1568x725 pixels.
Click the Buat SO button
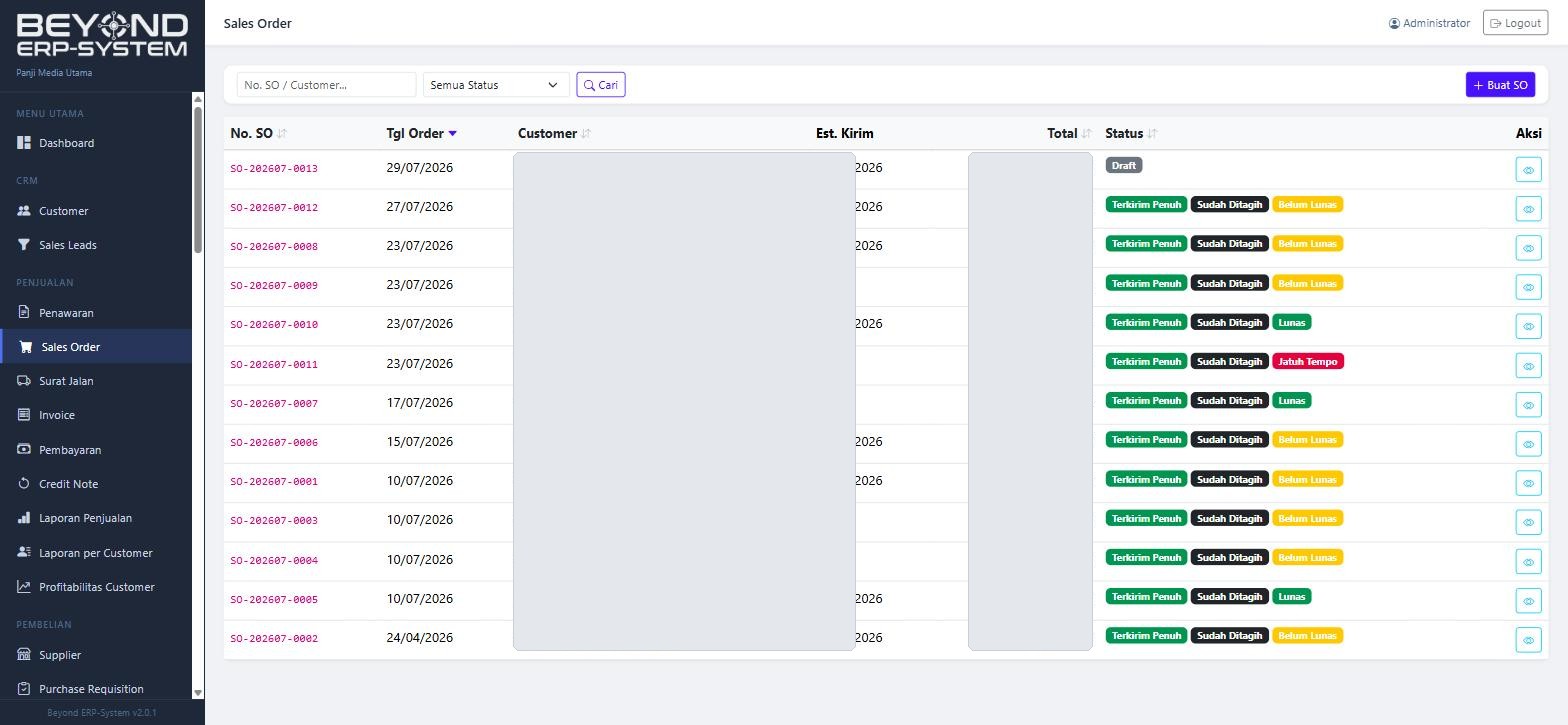click(1500, 85)
